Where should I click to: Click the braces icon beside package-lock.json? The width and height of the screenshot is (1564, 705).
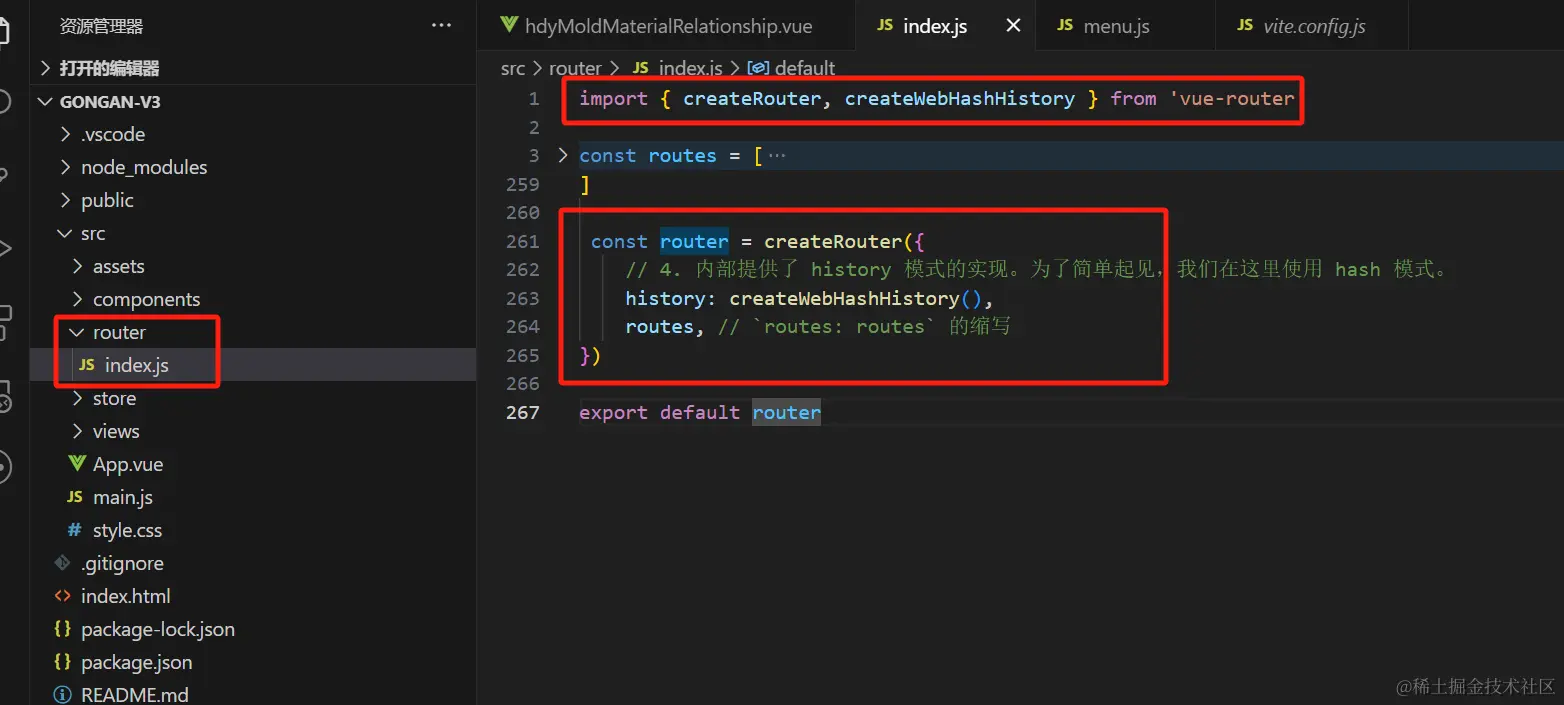[62, 629]
